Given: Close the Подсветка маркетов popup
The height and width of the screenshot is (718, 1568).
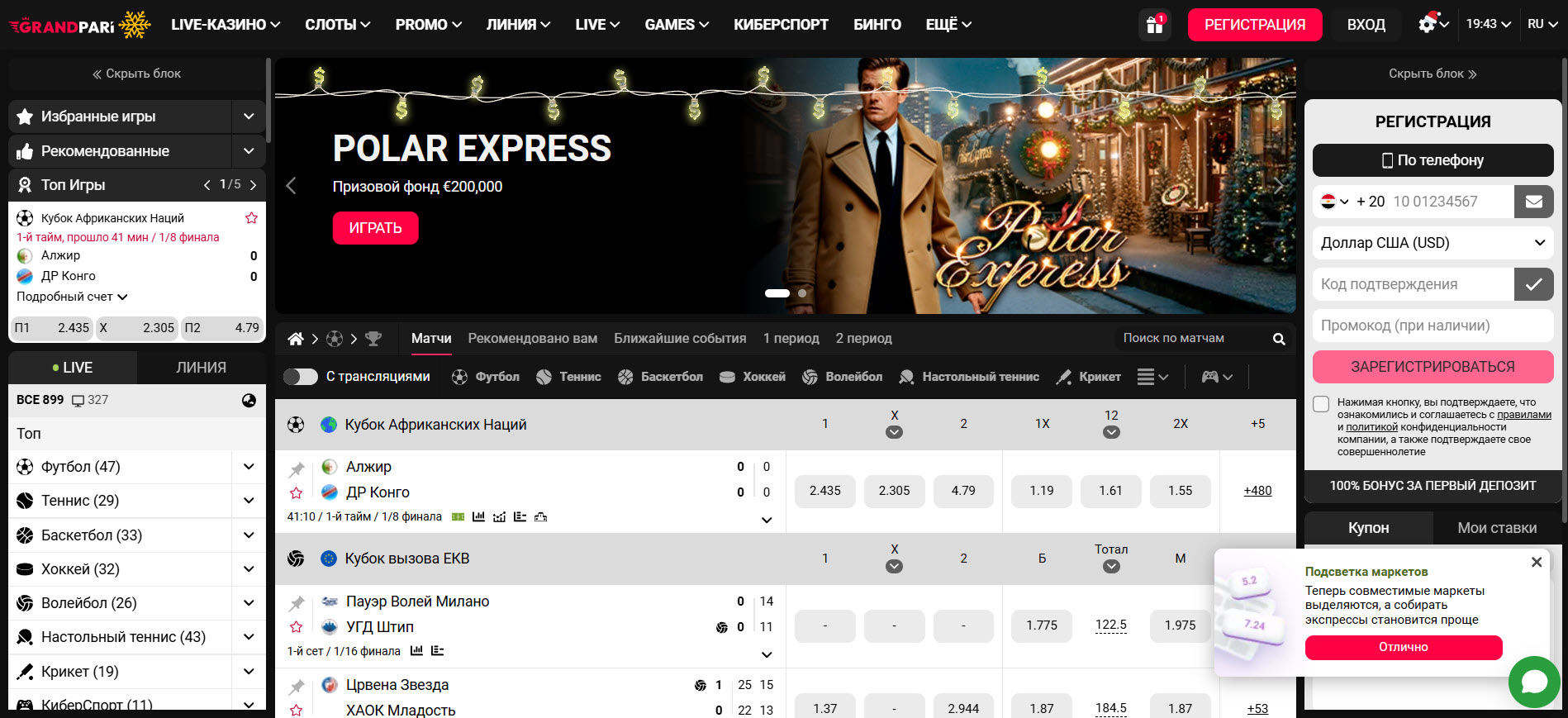Looking at the screenshot, I should 1537,563.
